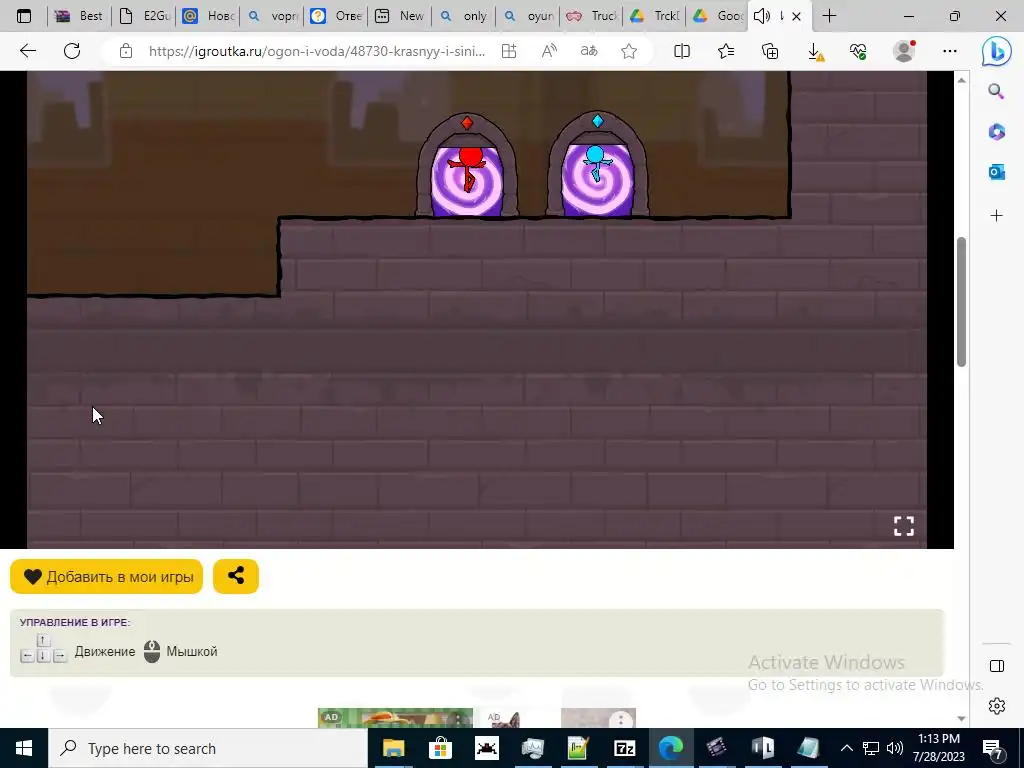Open the app available install icon
1024x768 pixels.
pos(509,51)
